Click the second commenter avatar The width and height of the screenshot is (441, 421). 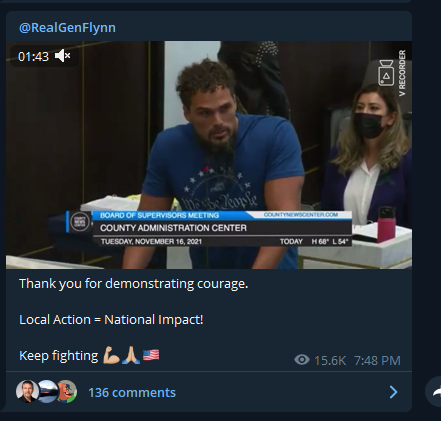click(47, 391)
